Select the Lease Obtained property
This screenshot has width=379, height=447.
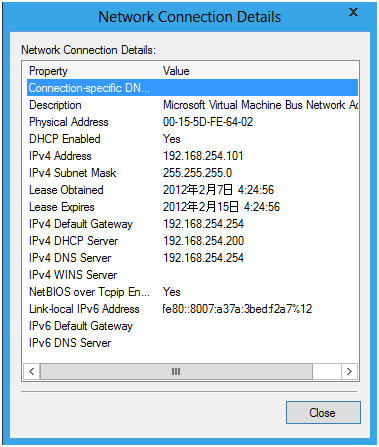tap(66, 190)
